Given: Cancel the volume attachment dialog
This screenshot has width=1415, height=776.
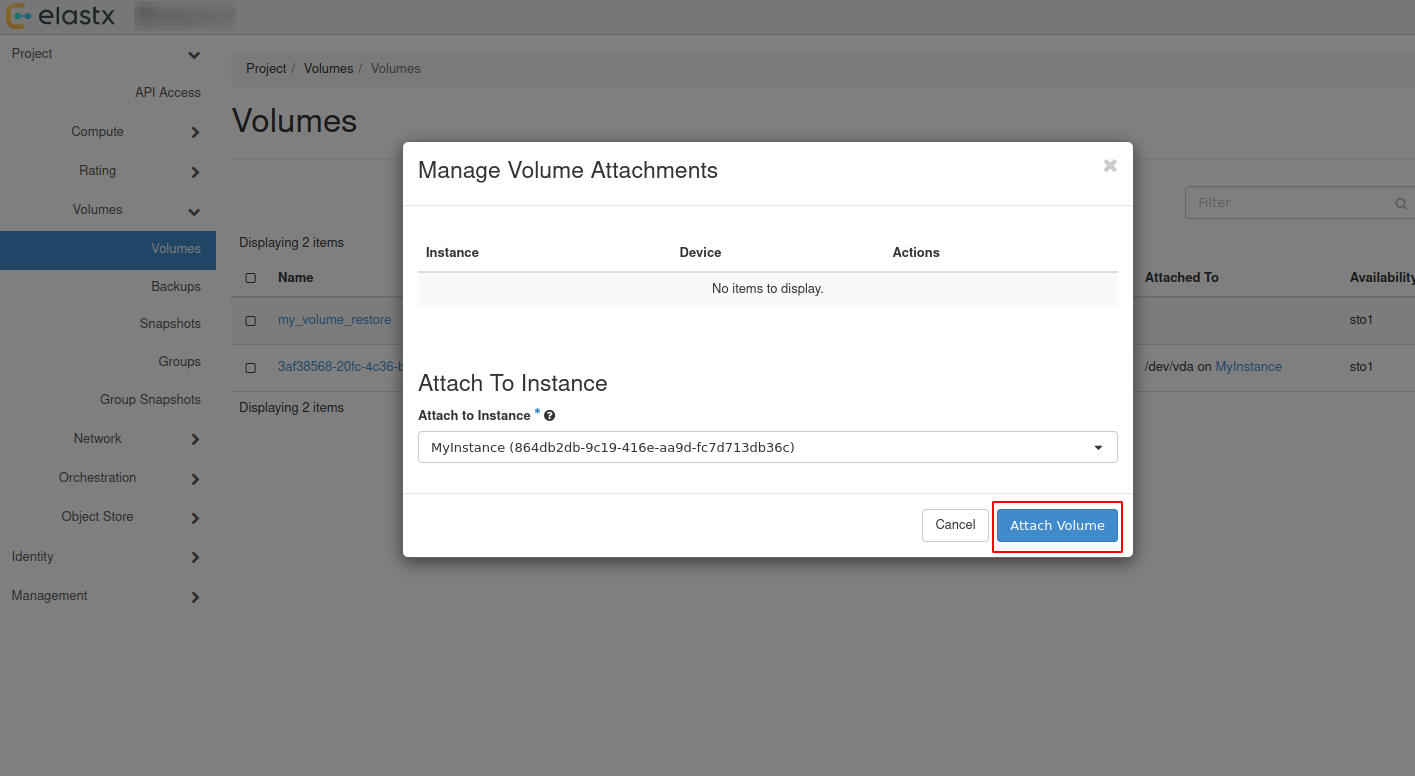Looking at the screenshot, I should (x=954, y=525).
